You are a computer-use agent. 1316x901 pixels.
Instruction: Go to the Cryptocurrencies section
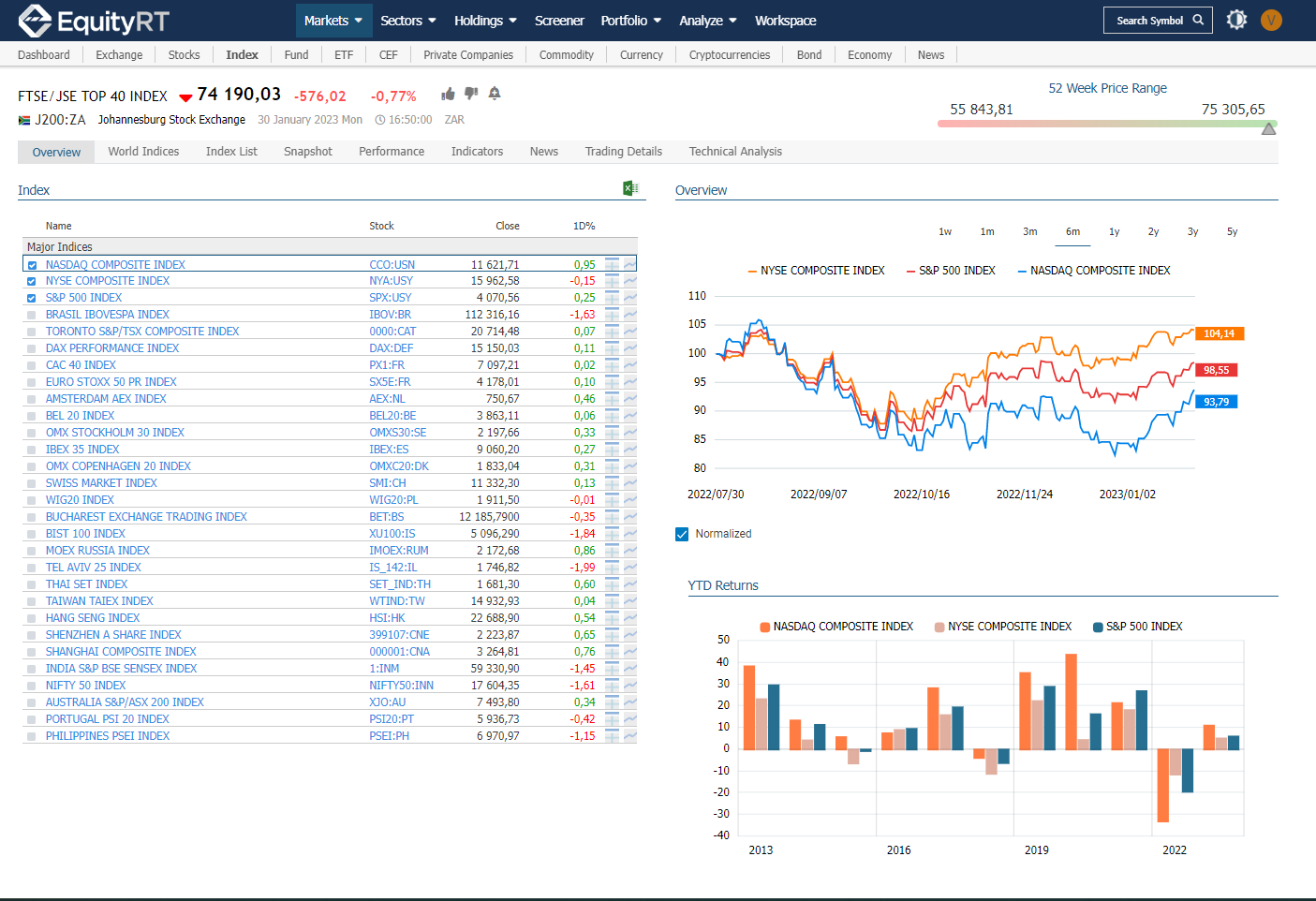(730, 55)
